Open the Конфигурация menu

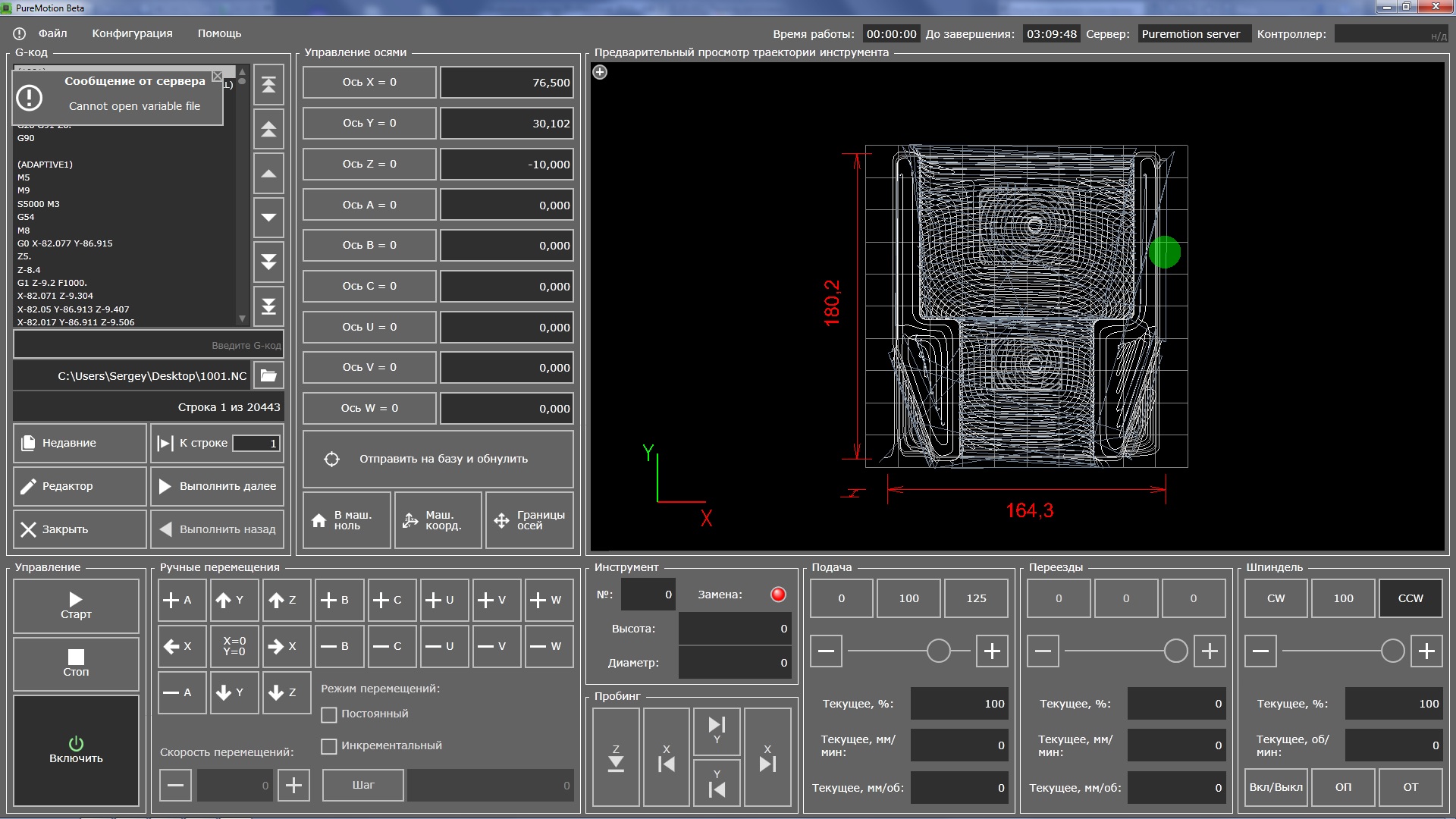[132, 33]
